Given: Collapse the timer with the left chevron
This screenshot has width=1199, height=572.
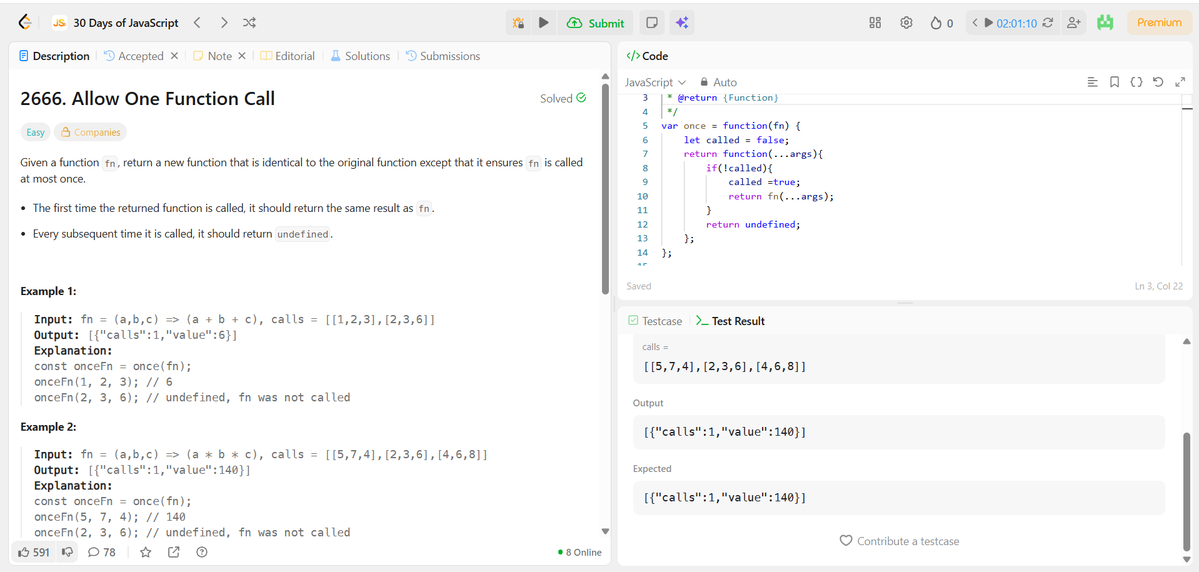Looking at the screenshot, I should click(974, 23).
